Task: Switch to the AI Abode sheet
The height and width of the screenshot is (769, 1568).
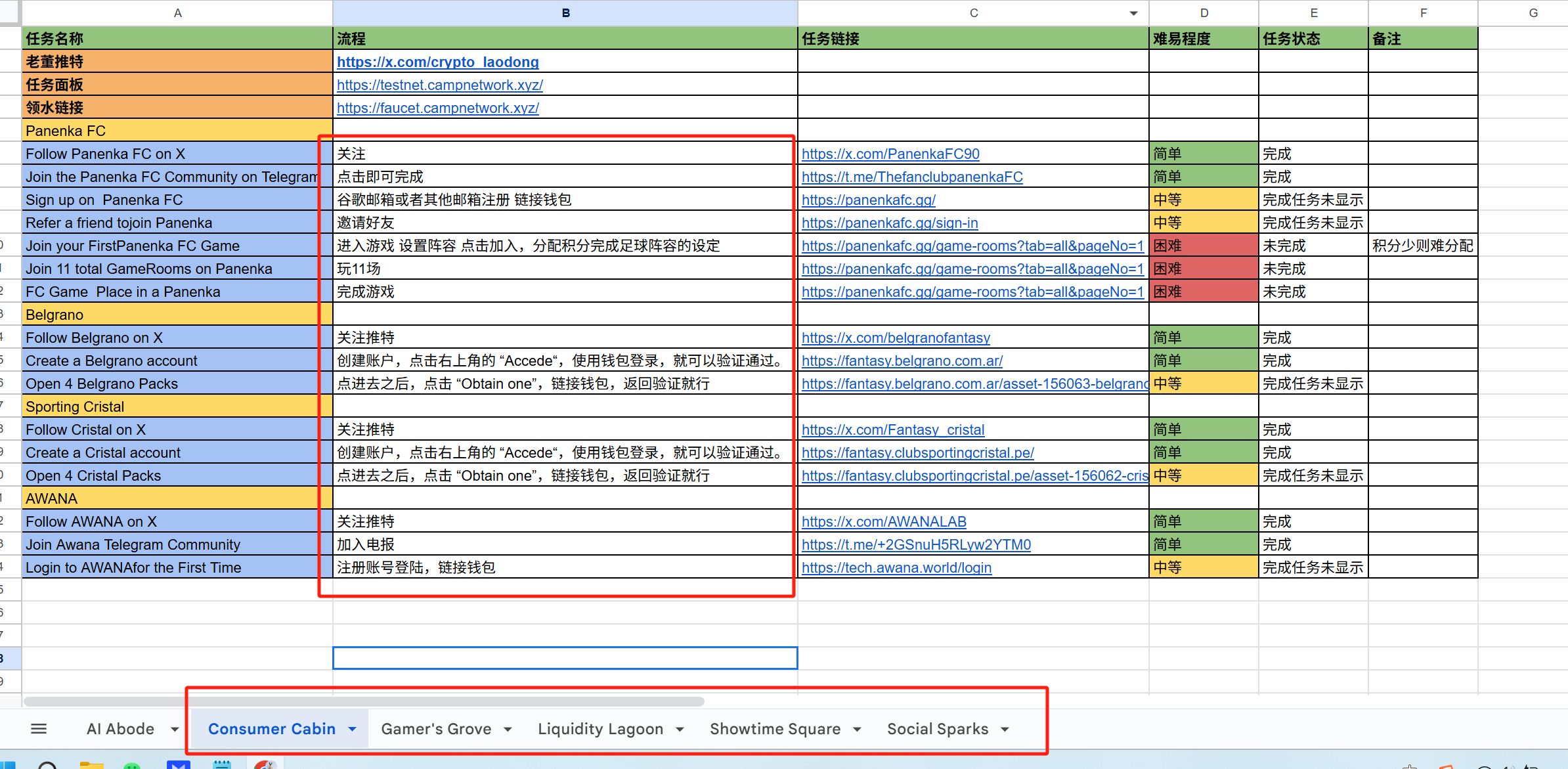Action: [121, 729]
